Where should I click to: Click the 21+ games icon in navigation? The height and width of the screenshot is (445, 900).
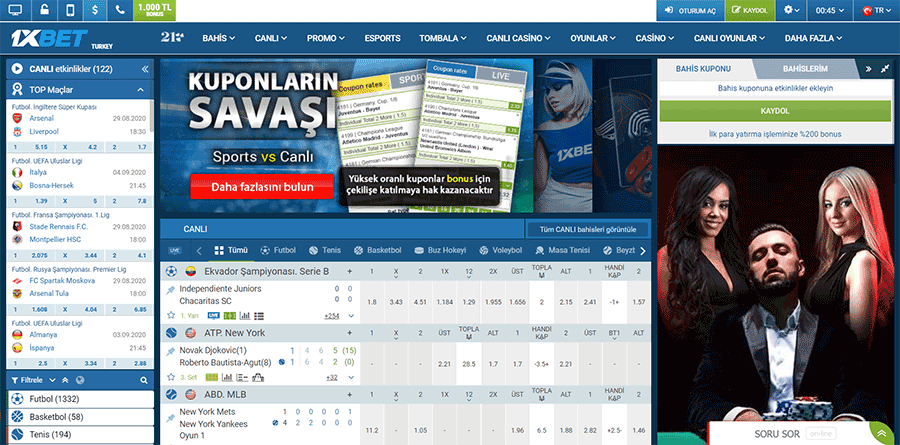coord(172,38)
